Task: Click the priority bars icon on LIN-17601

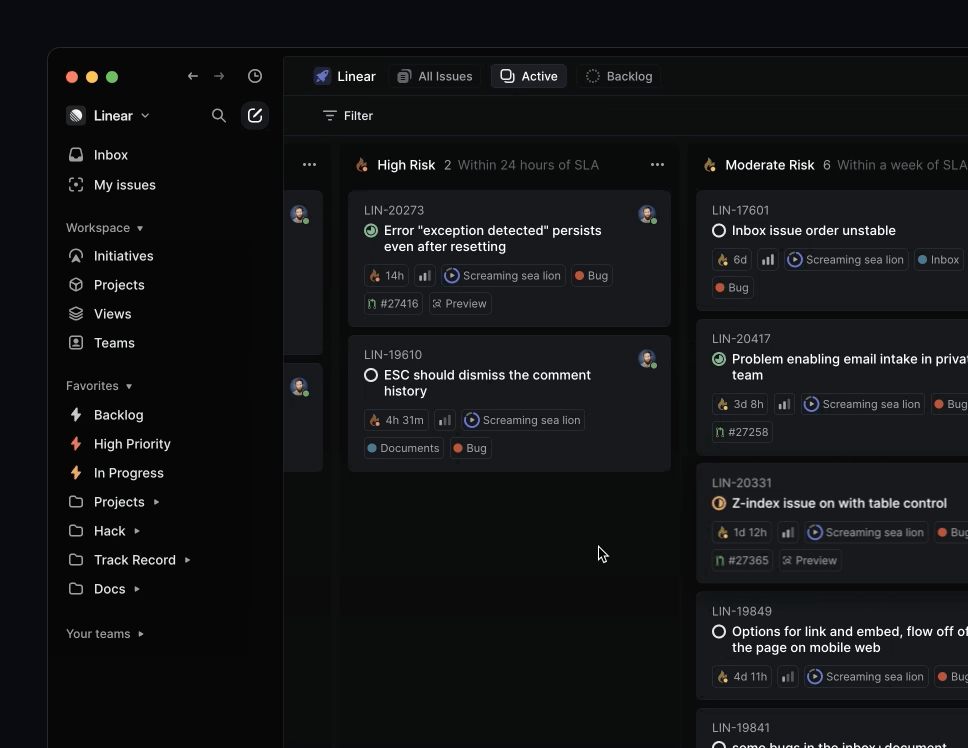Action: tap(768, 260)
